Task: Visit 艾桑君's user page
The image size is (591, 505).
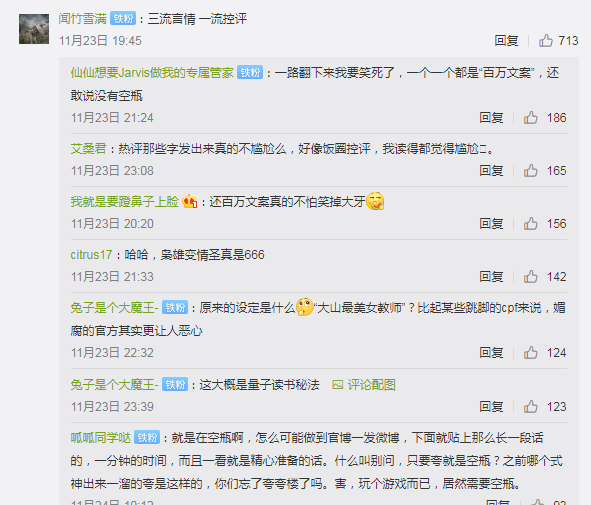Action: (x=89, y=148)
